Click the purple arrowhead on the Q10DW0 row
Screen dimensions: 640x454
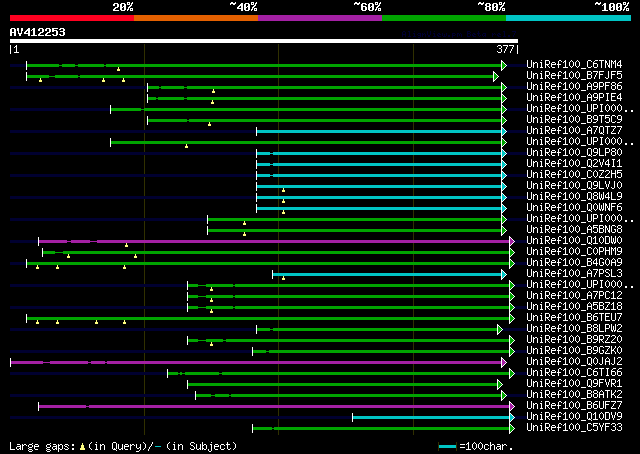tap(512, 242)
